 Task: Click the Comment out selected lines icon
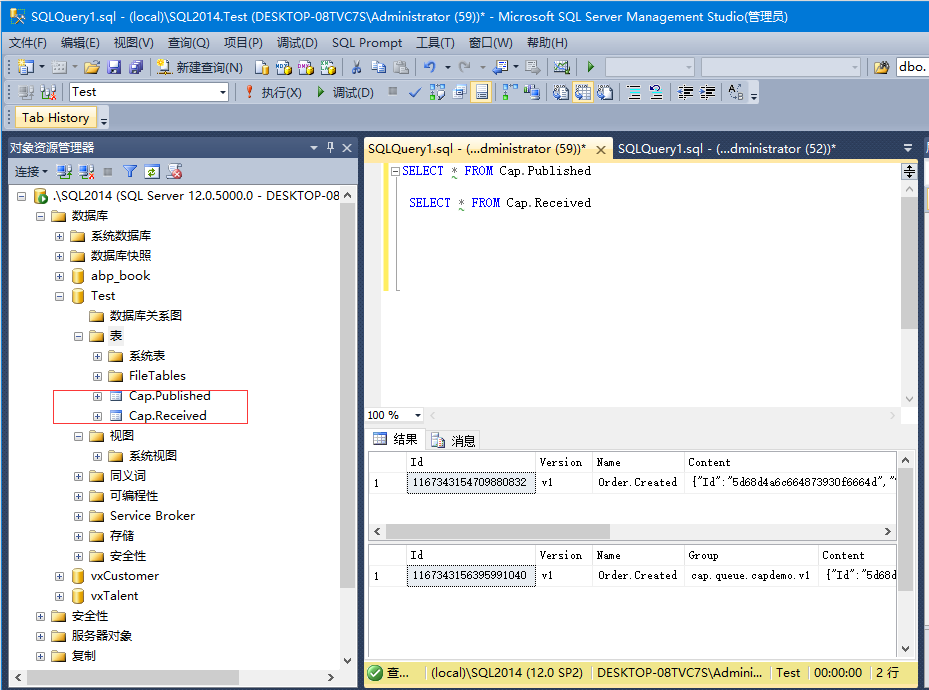(x=634, y=92)
